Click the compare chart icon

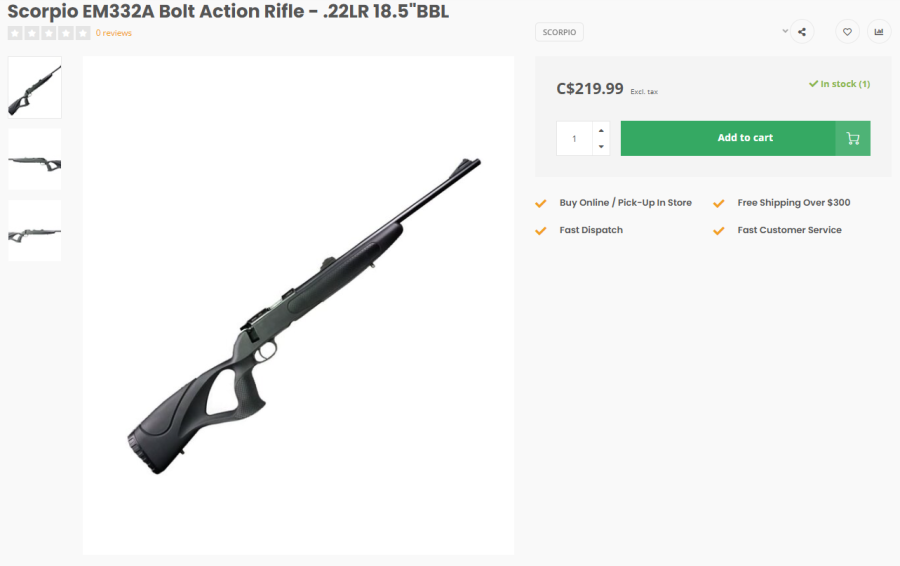coord(879,32)
